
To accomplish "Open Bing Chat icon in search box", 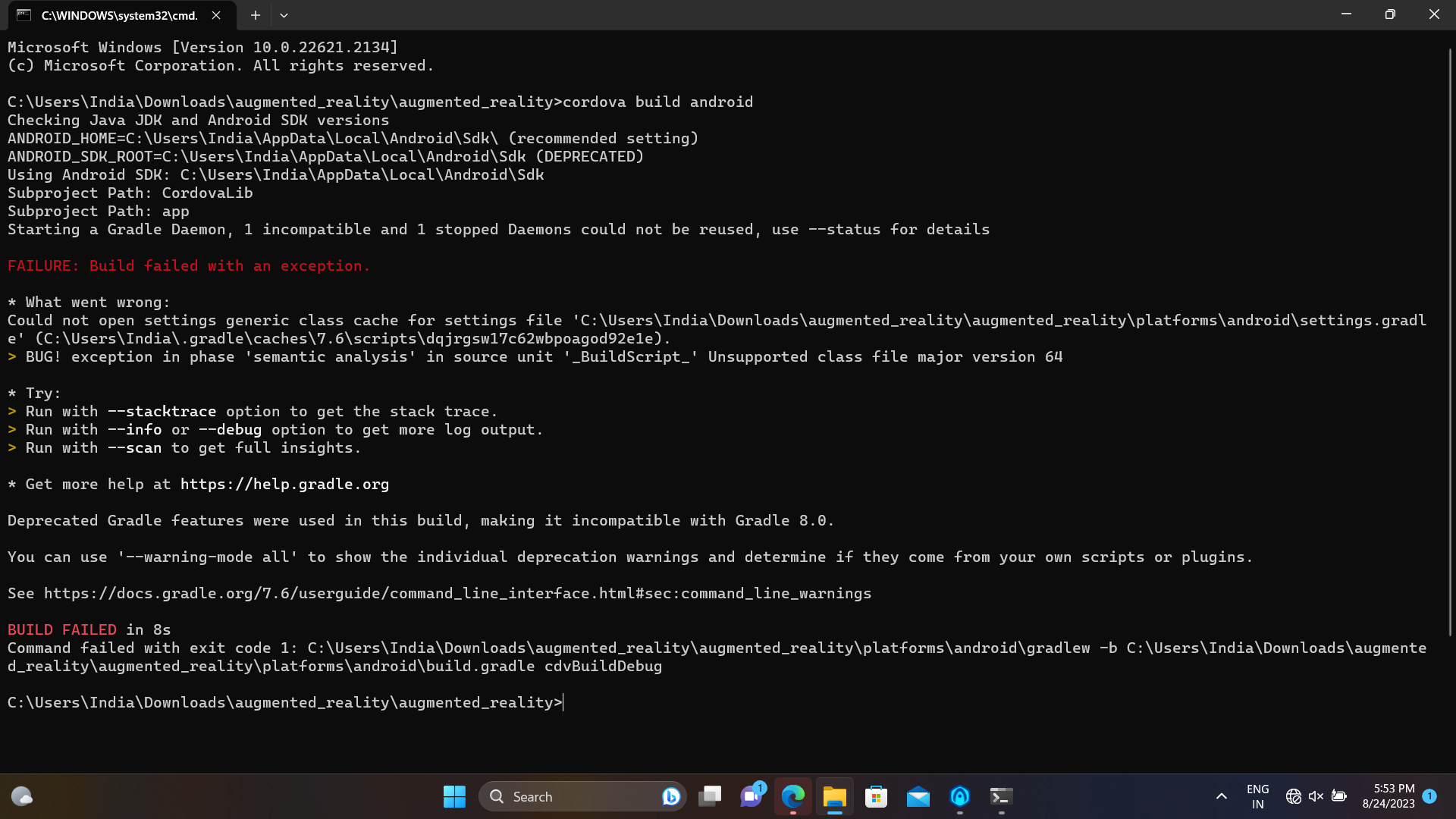I will tap(670, 796).
